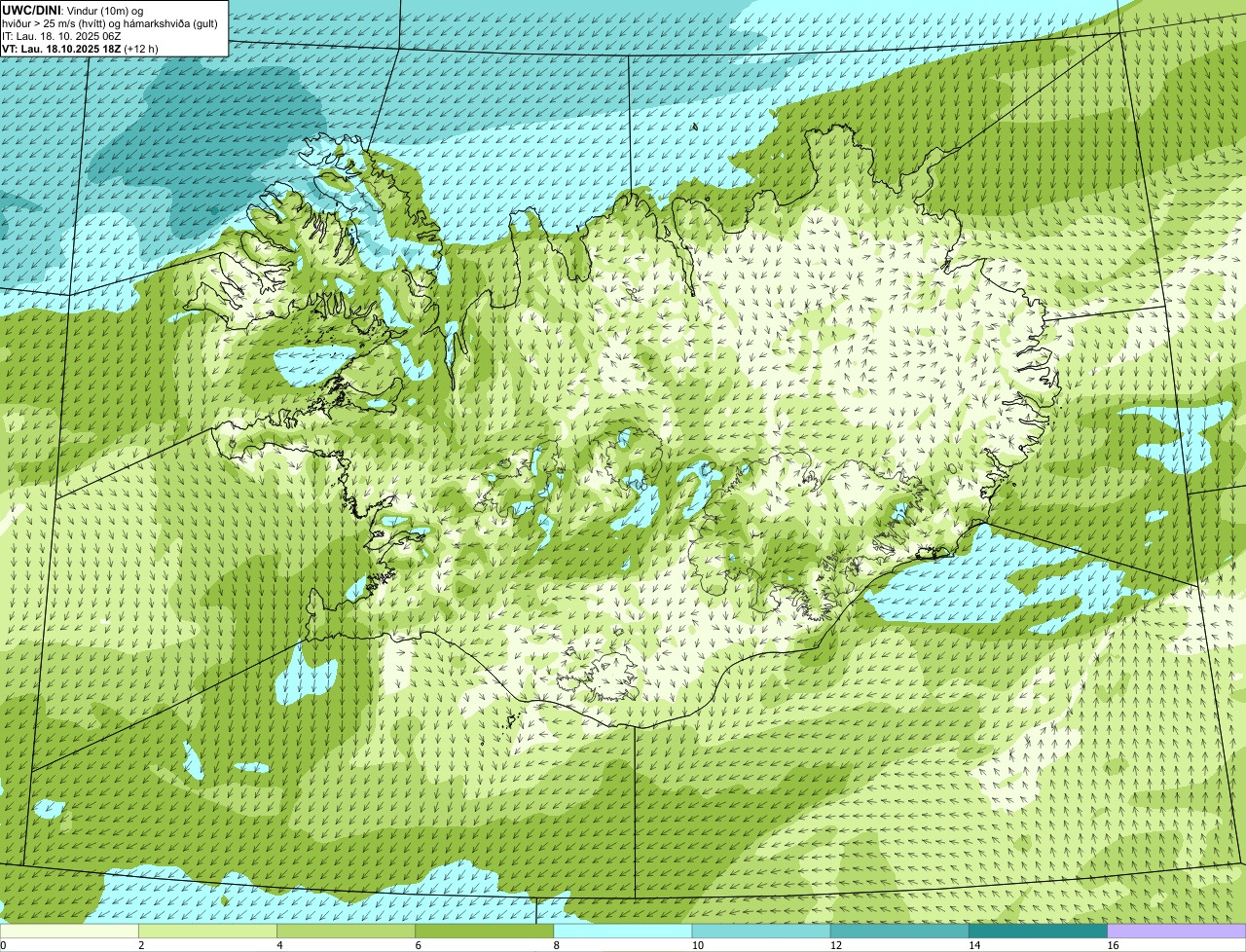
Task: Click the legend scale label "6"
Action: coord(418,945)
